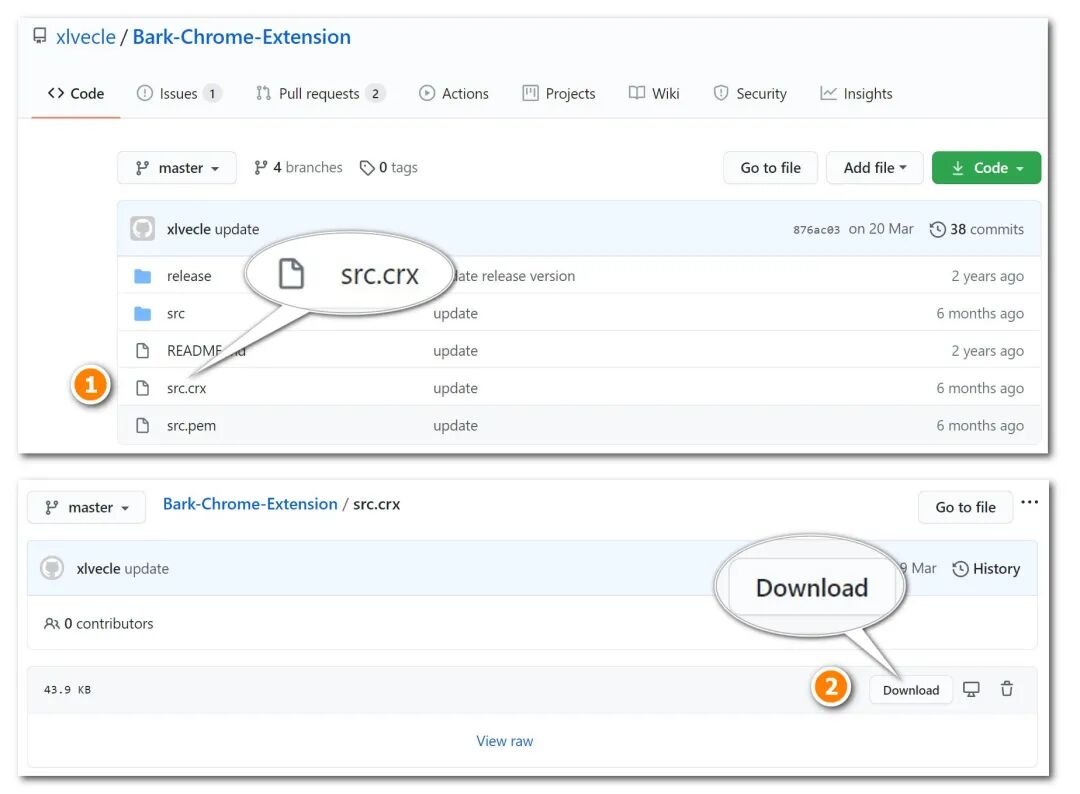Open the three-dot more options menu
The image size is (1080, 794).
pos(1029,502)
